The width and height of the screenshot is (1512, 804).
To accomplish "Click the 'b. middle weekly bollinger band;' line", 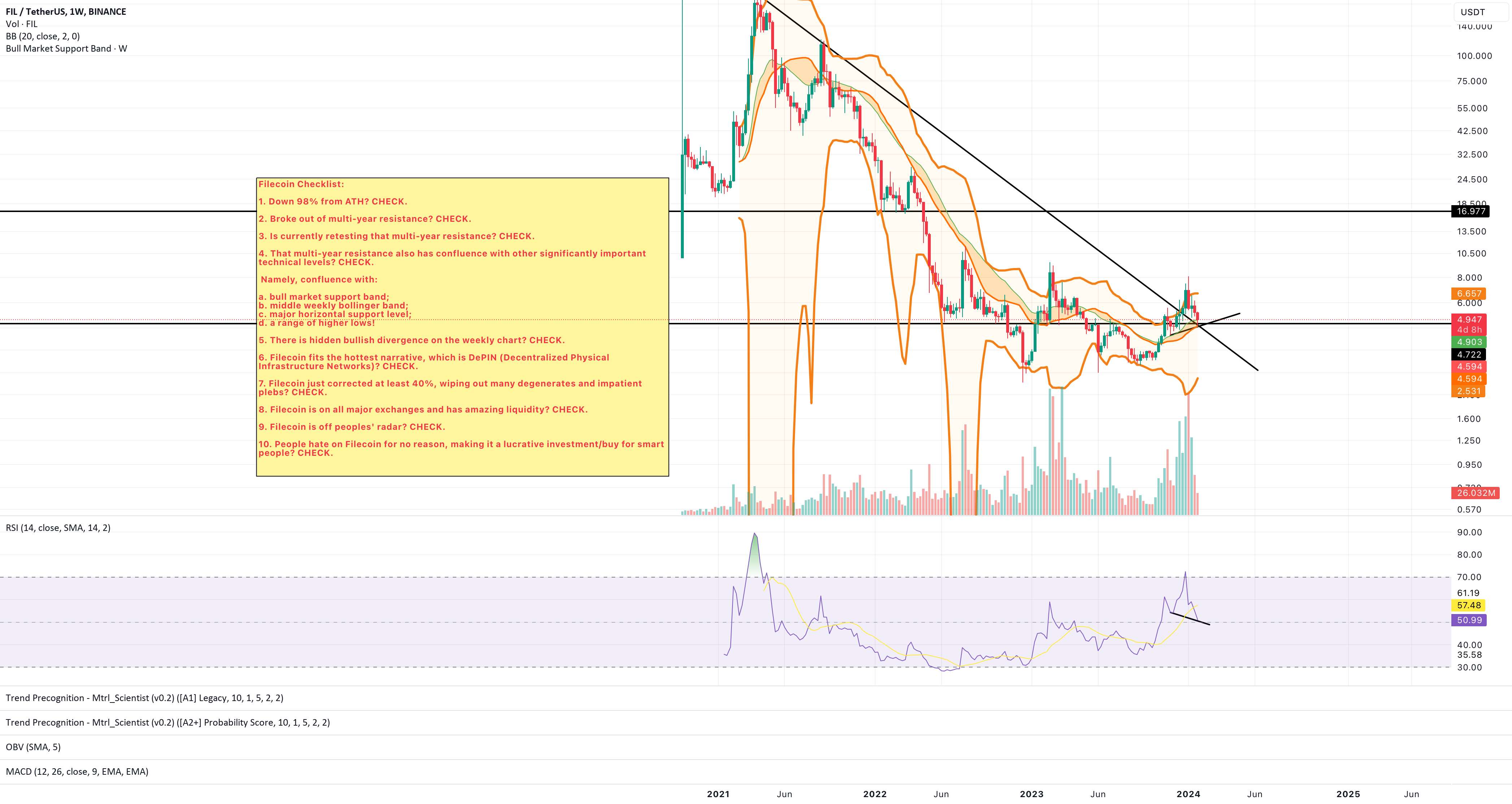I will point(333,306).
